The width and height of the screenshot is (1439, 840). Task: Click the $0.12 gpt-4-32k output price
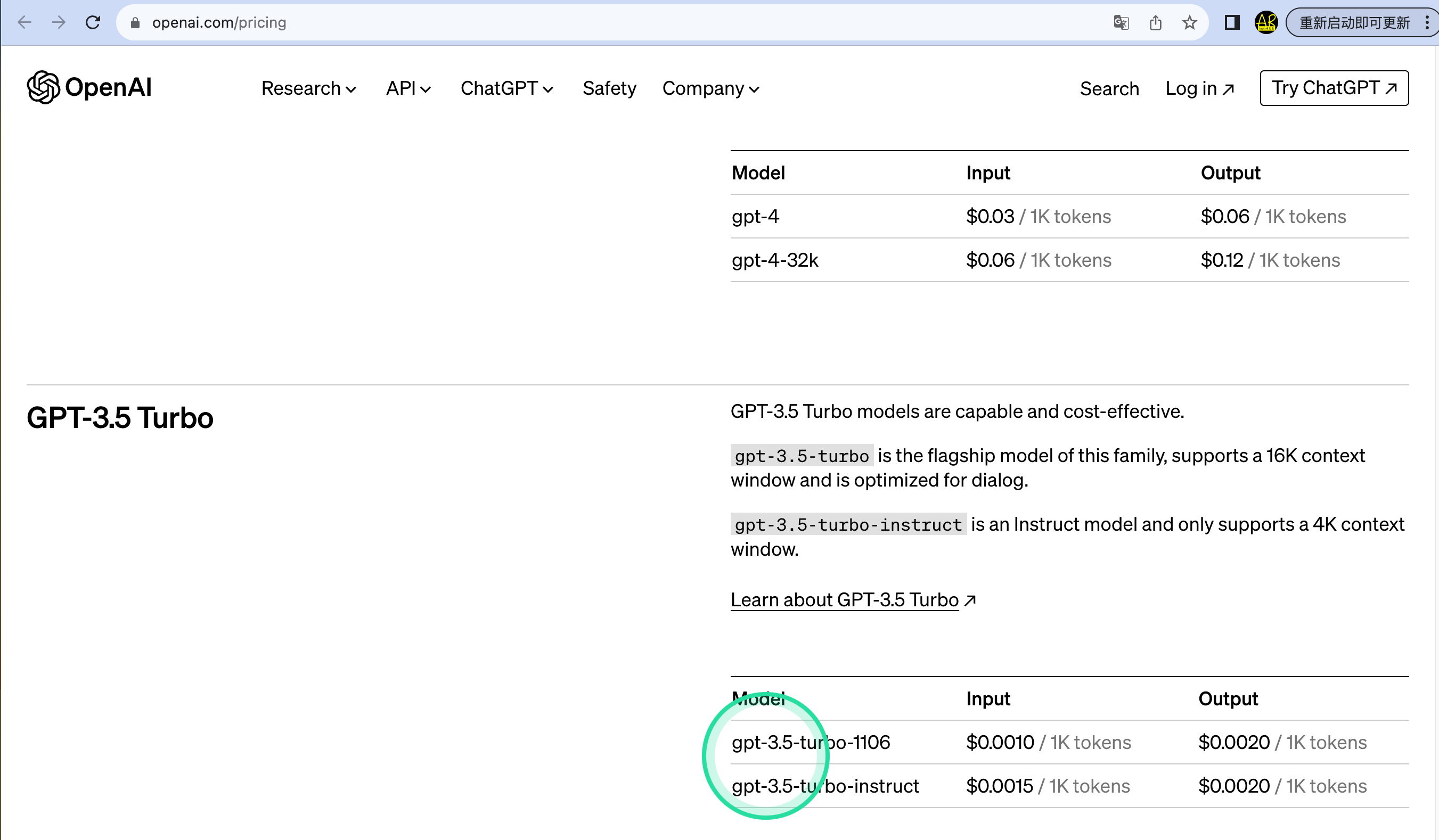tap(1221, 260)
